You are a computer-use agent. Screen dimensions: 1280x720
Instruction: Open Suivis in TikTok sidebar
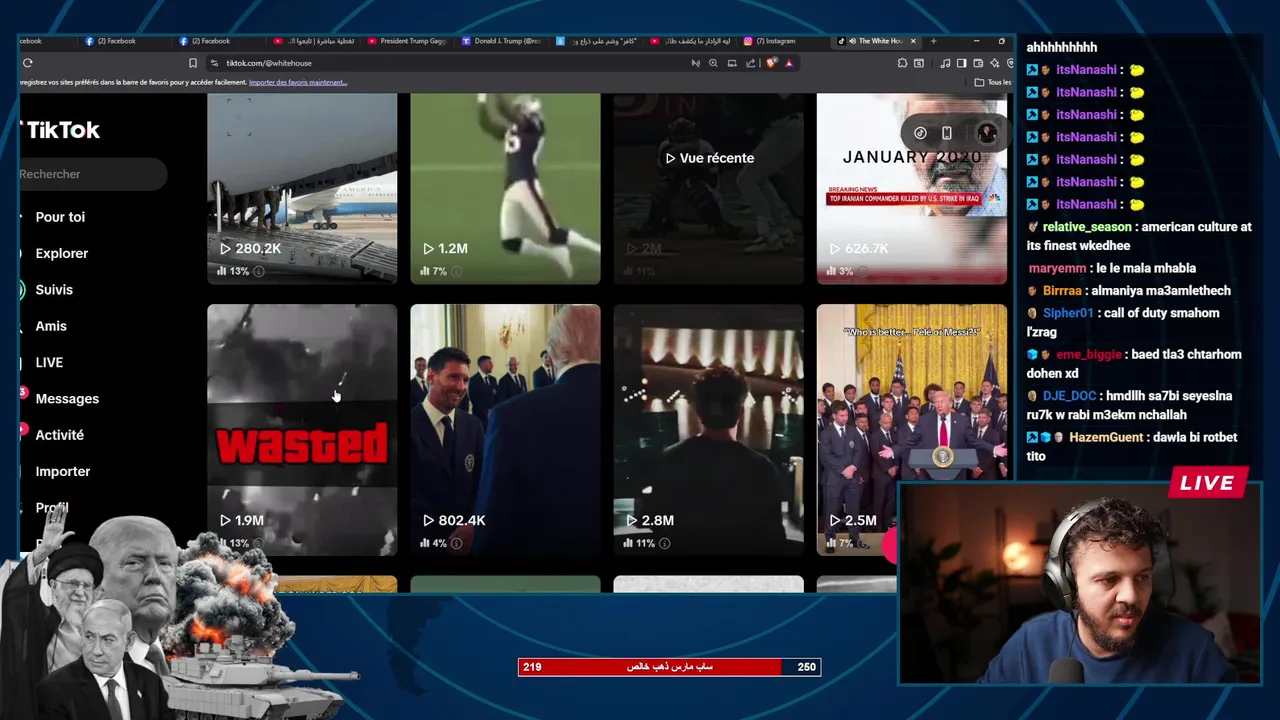pyautogui.click(x=54, y=289)
